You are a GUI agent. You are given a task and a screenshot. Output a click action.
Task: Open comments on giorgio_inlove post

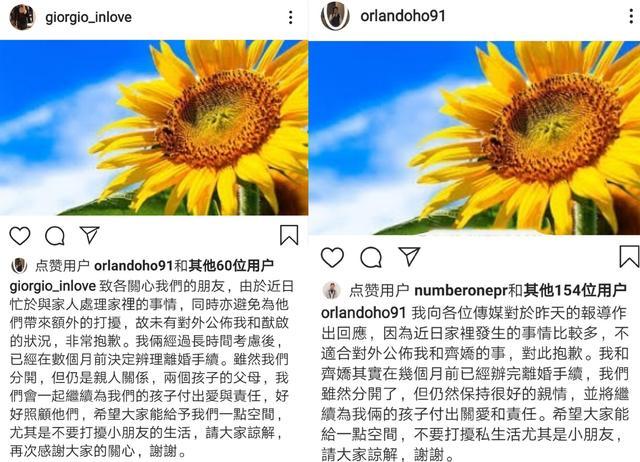tap(55, 235)
